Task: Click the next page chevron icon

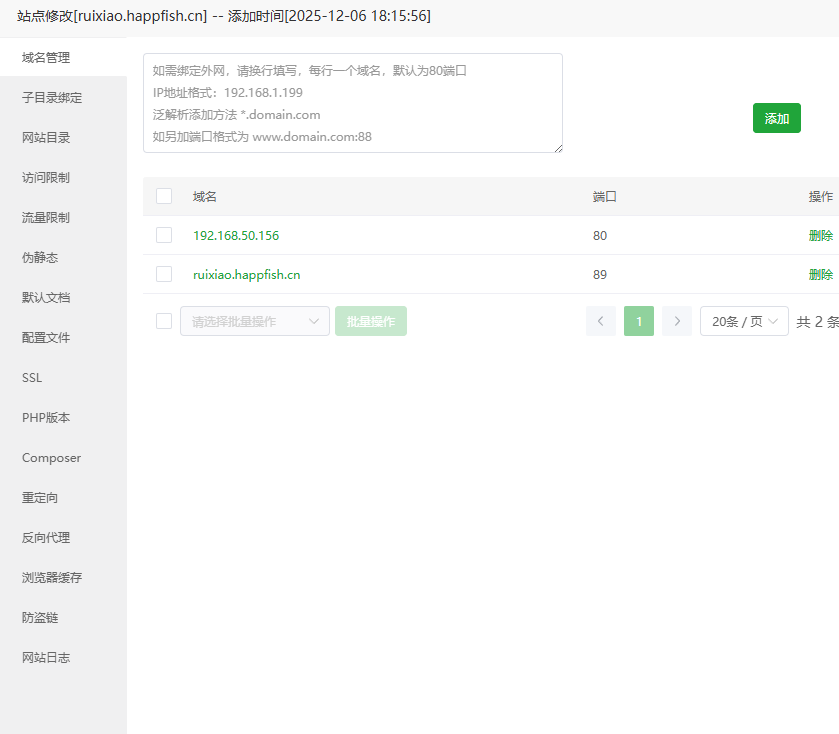Action: tap(675, 320)
